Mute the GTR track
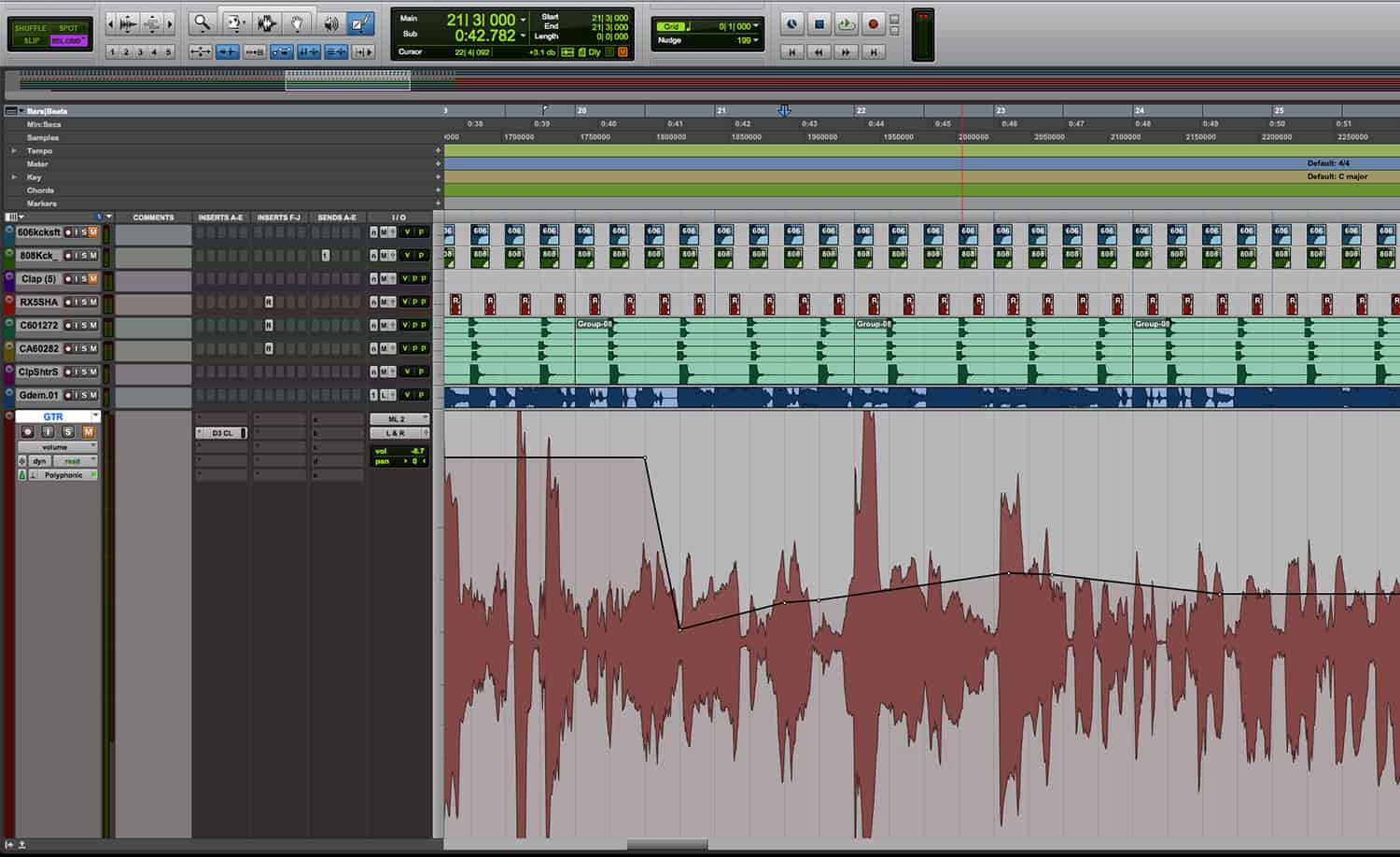 coord(89,432)
